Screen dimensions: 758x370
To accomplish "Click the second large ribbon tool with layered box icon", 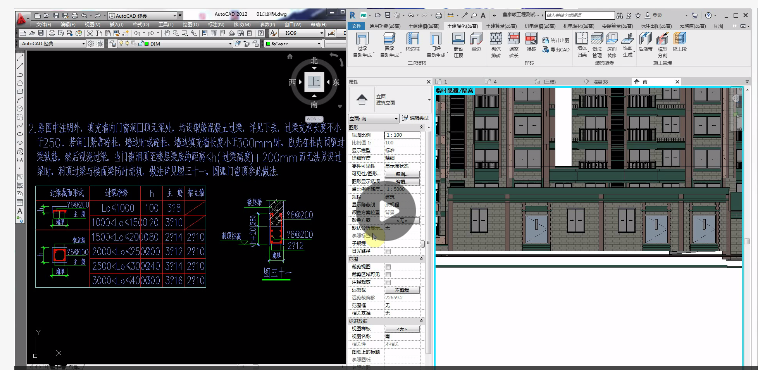I will click(389, 44).
